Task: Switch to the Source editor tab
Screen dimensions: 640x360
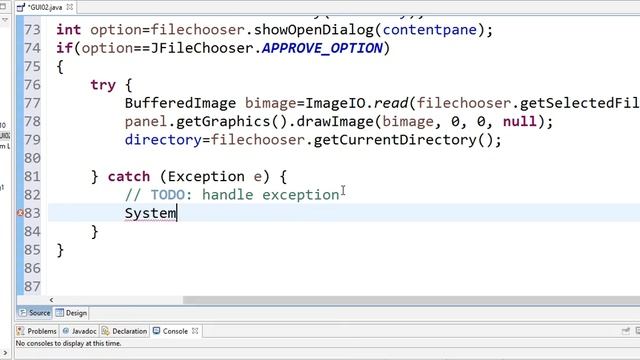Action: (x=35, y=313)
